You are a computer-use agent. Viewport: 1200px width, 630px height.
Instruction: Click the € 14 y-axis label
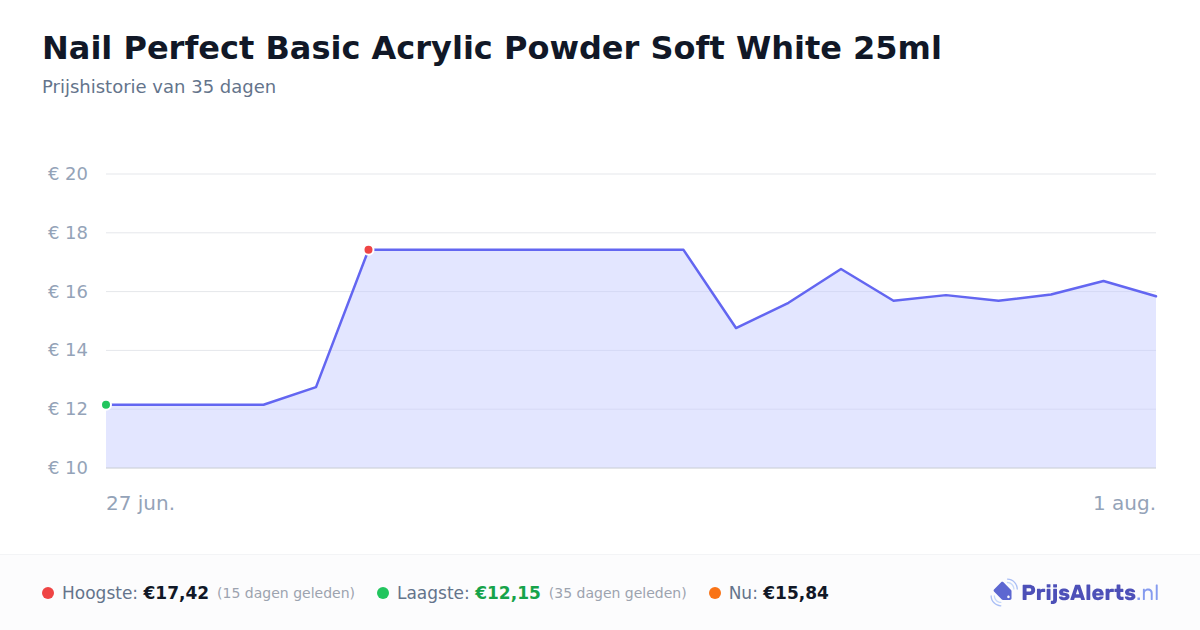point(68,350)
